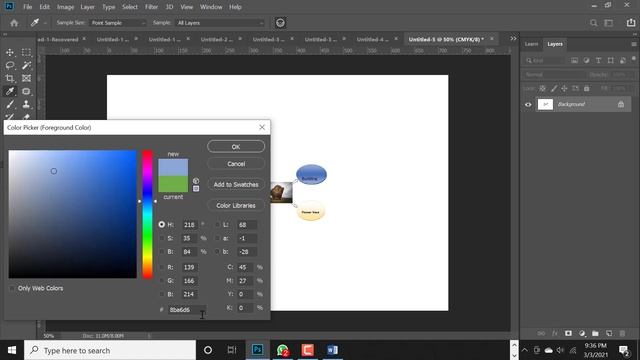This screenshot has height=360, width=640.
Task: Select the Crop tool
Action: coord(10,78)
